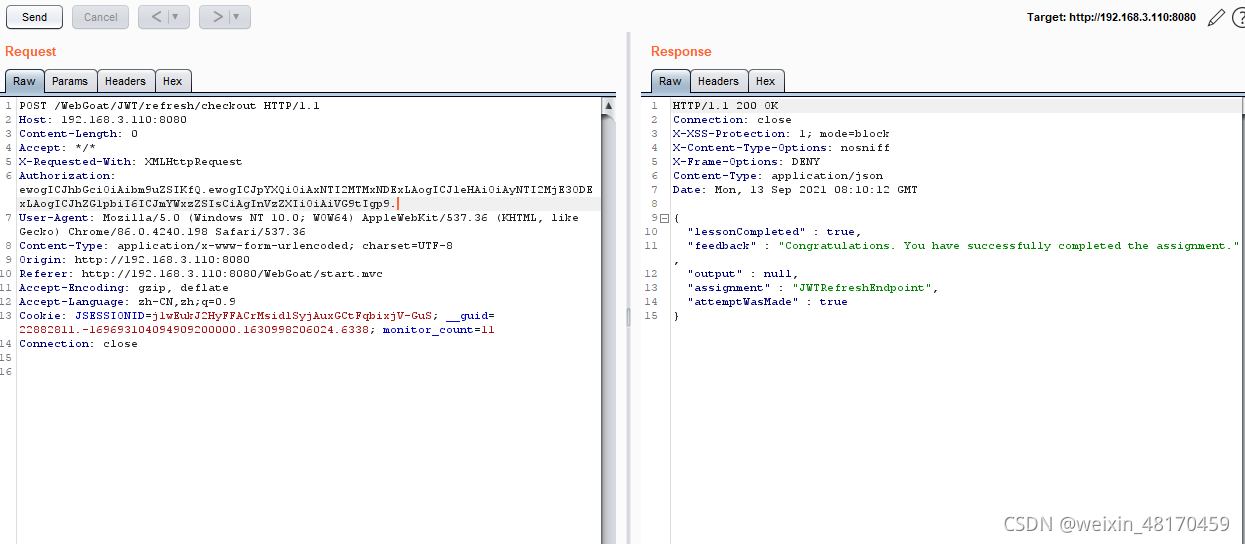Click the Referer start.mvc header line
Screen dimensions: 1245x544
point(200,274)
